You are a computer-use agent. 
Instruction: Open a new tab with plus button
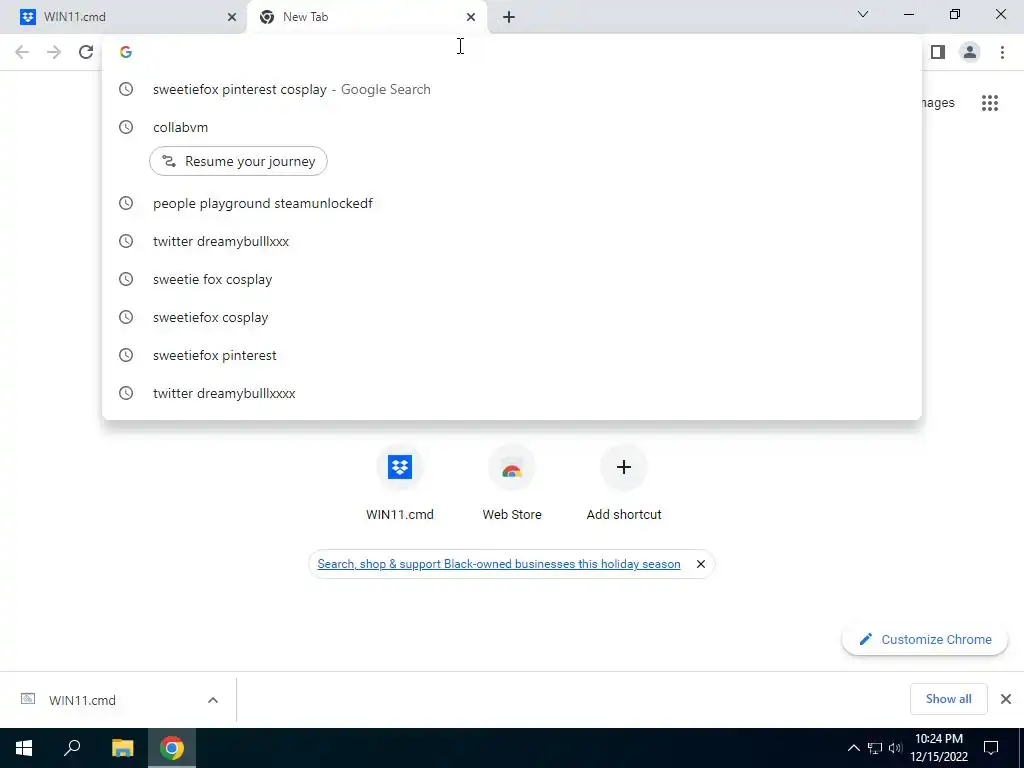pos(509,17)
